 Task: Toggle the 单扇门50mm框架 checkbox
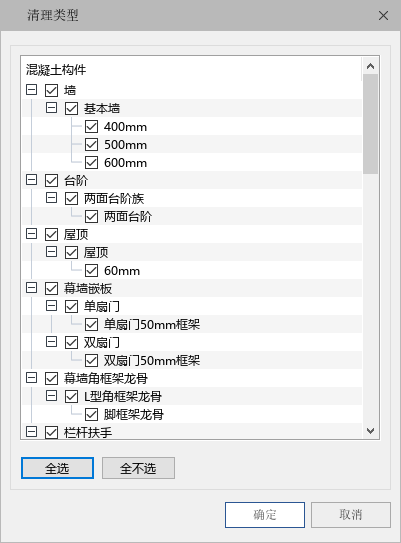(91, 325)
